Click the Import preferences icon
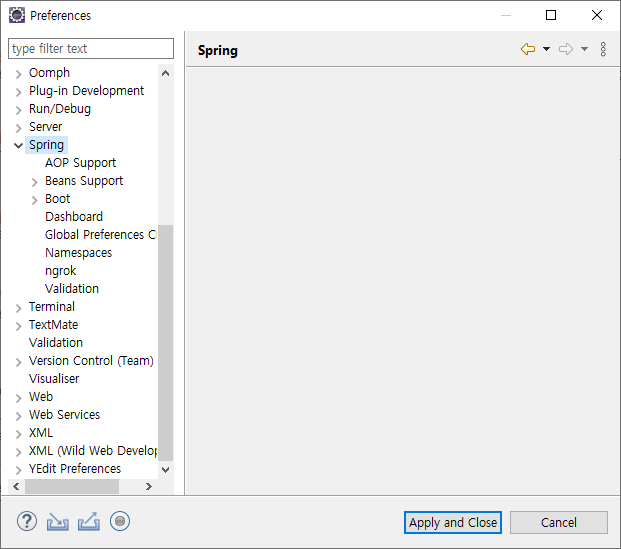The image size is (621, 549). tap(57, 522)
